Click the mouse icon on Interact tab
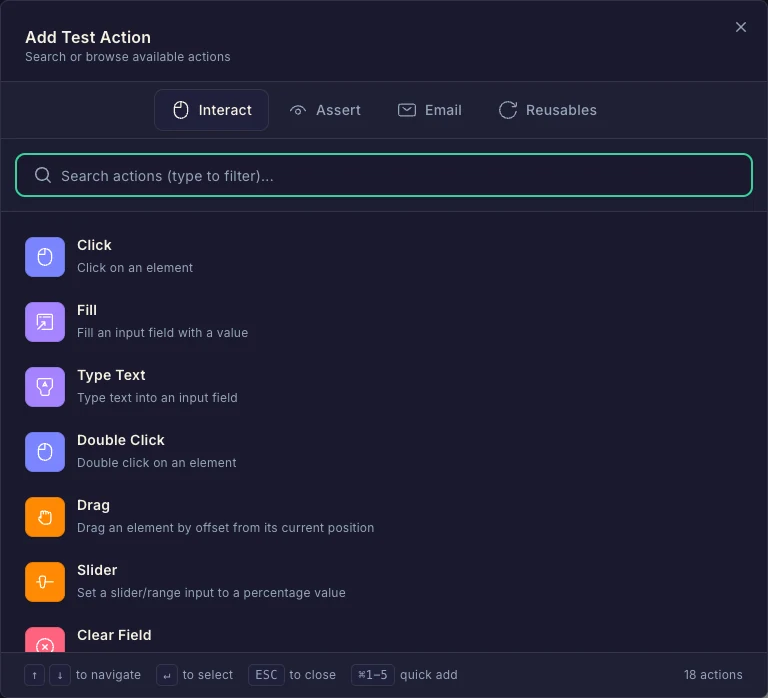Viewport: 768px width, 698px height. coord(181,110)
